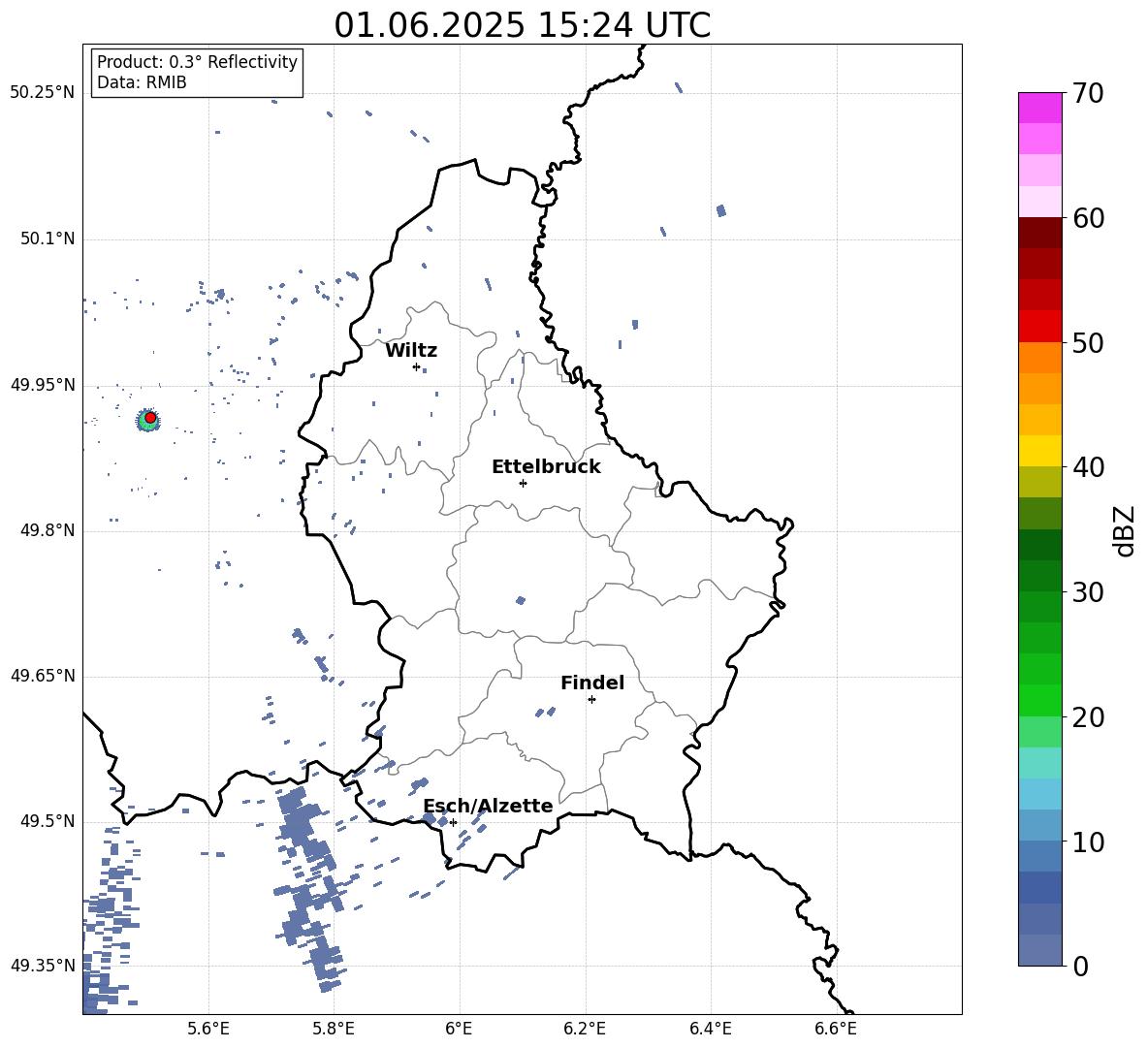The image size is (1148, 1048).
Task: Click the 50 tick on colorbar
Action: (x=1088, y=342)
